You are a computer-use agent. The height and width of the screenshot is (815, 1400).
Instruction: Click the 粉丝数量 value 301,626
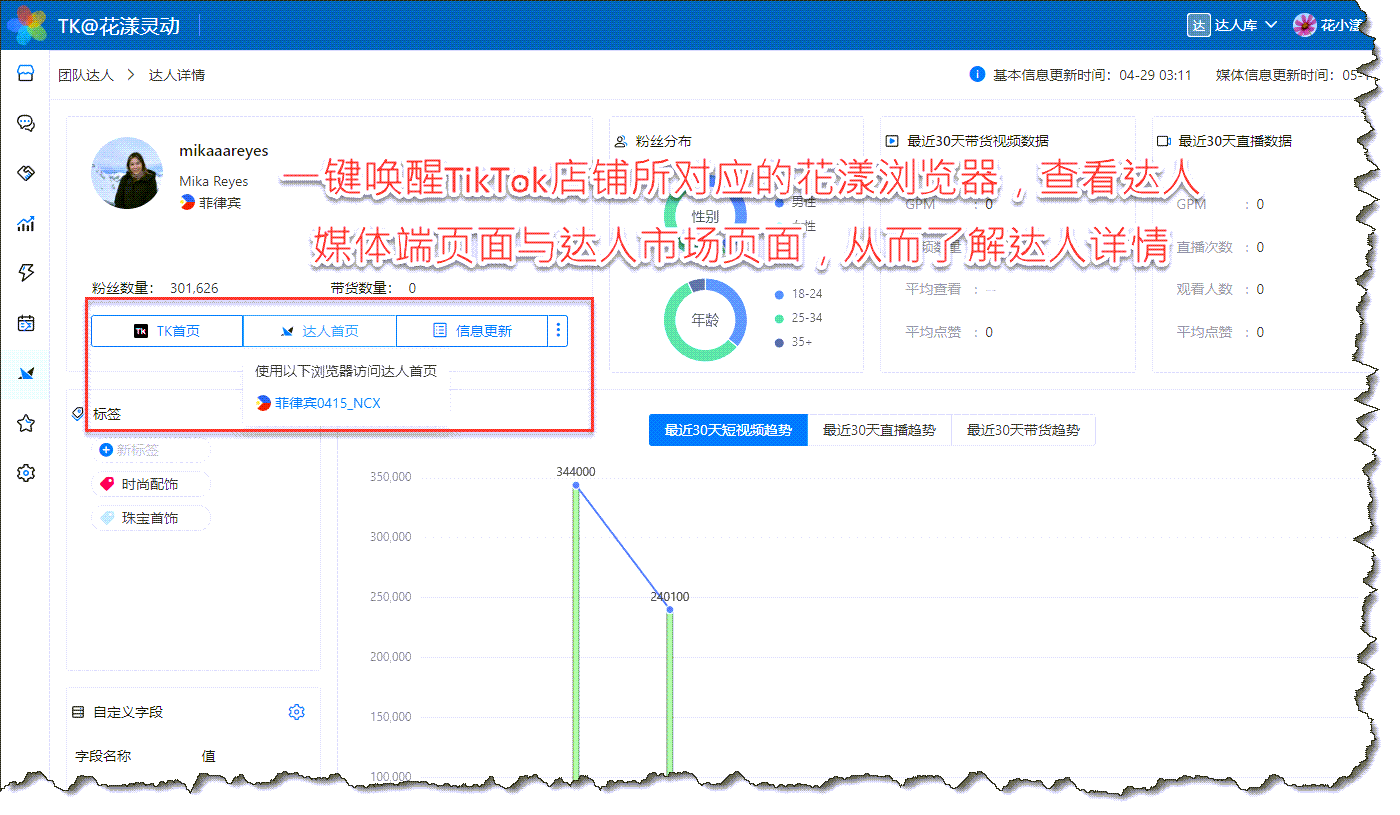tap(194, 288)
